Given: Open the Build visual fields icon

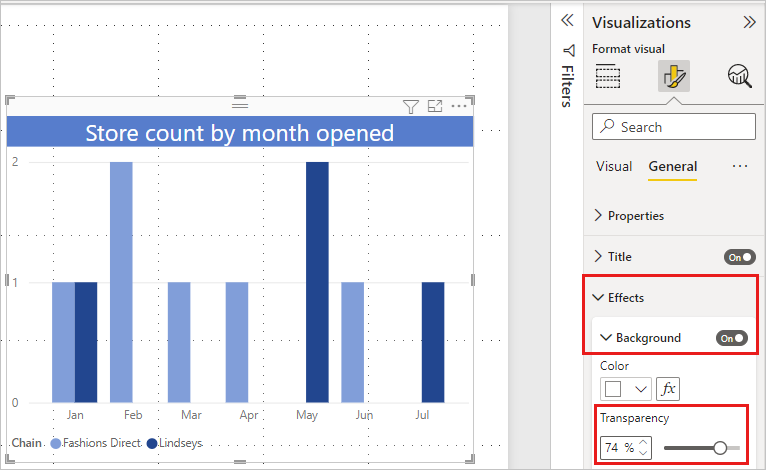Looking at the screenshot, I should tap(608, 76).
